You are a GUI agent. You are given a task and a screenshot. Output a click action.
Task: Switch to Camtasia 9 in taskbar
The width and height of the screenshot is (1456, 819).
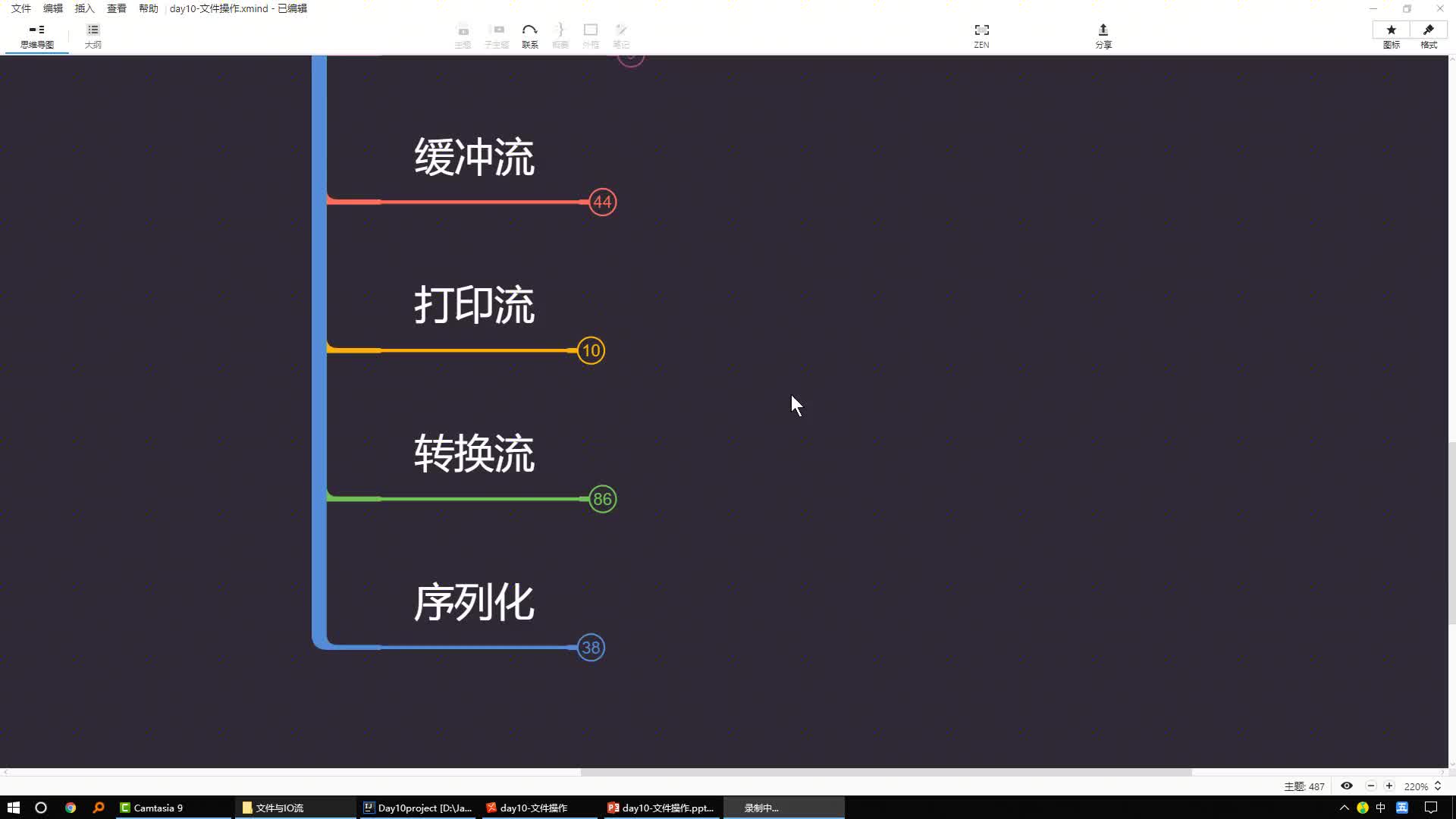(174, 808)
